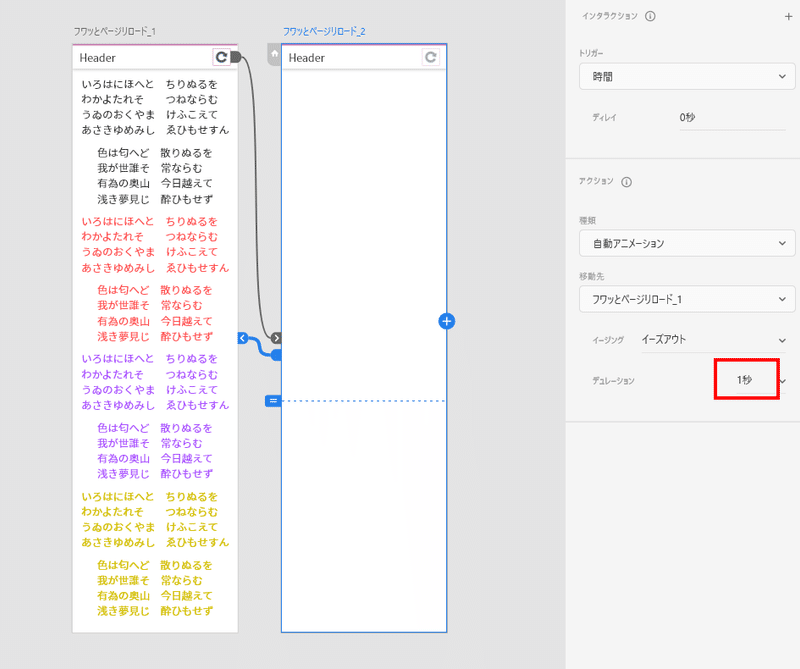Click the blue plus handle on artboard 2
This screenshot has width=800, height=669.
click(446, 321)
